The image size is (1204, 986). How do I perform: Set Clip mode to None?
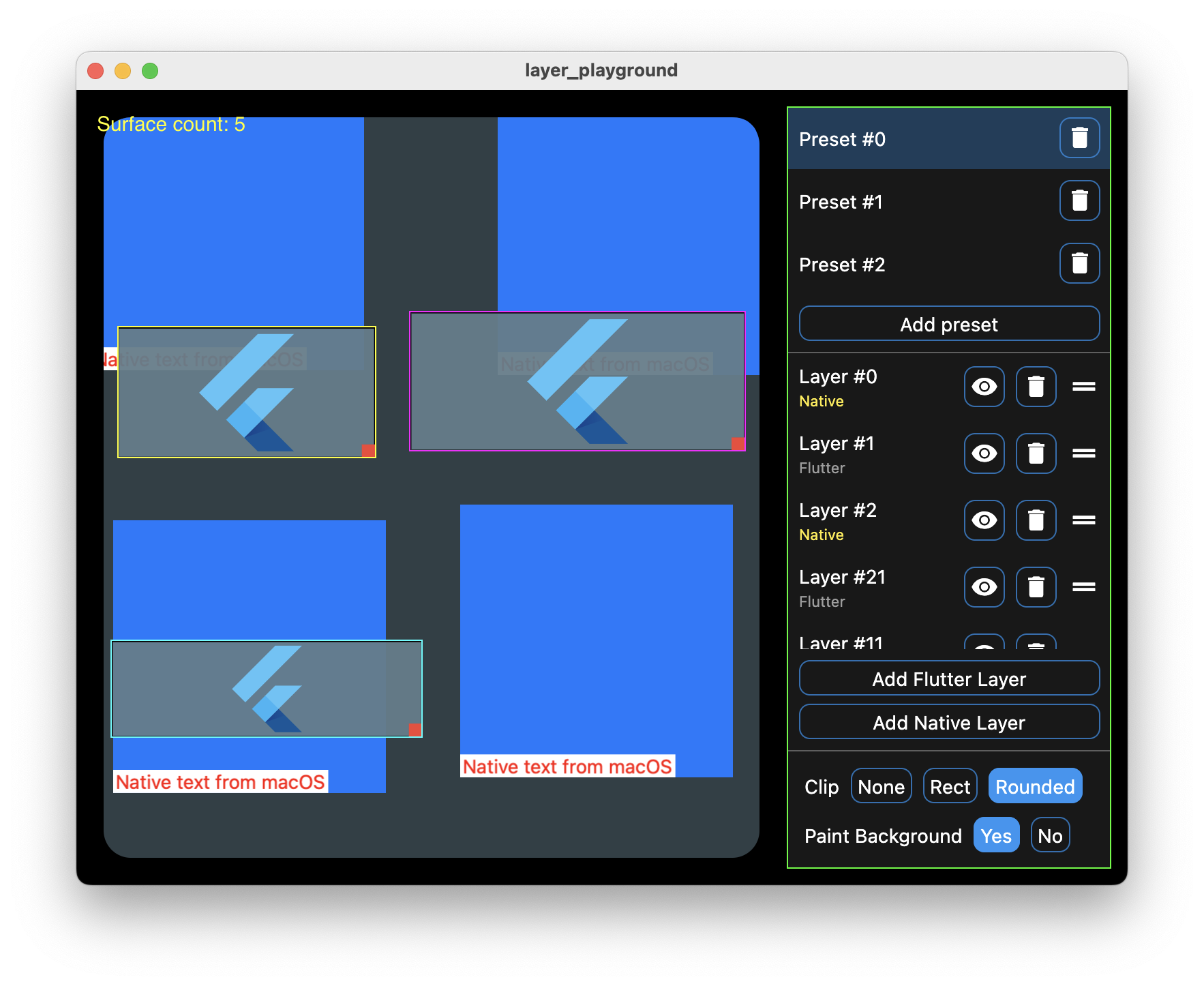tap(881, 786)
